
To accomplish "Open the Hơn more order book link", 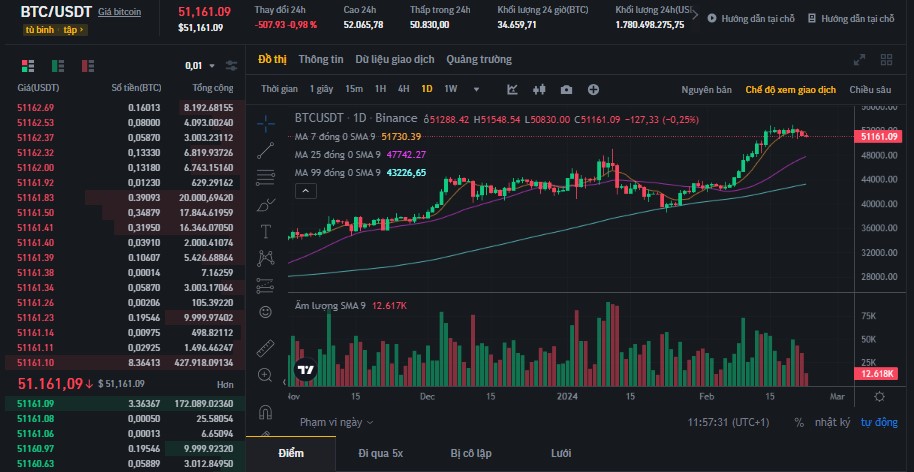I will 226,385.
